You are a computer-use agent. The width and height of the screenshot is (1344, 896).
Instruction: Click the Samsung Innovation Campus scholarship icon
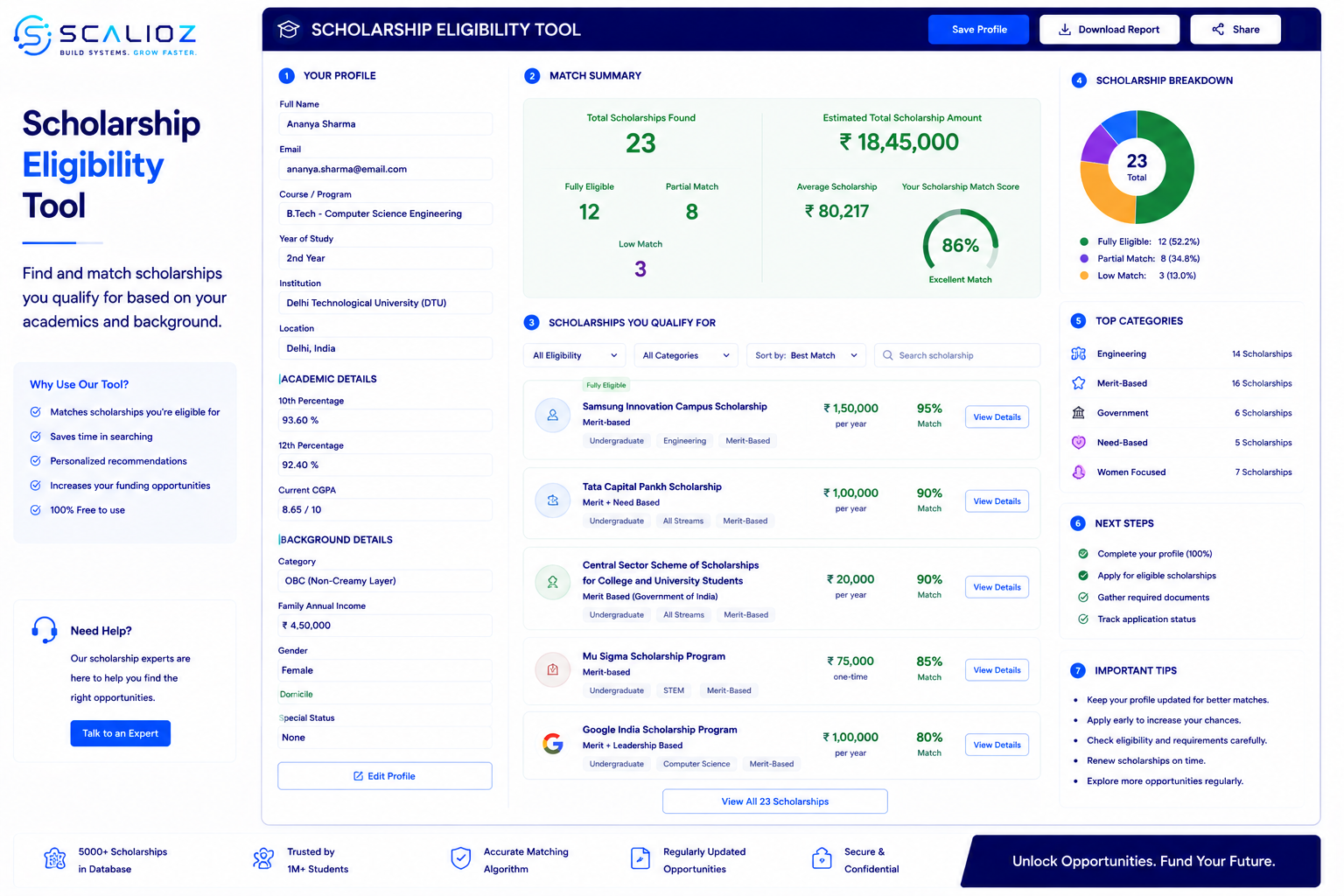553,416
